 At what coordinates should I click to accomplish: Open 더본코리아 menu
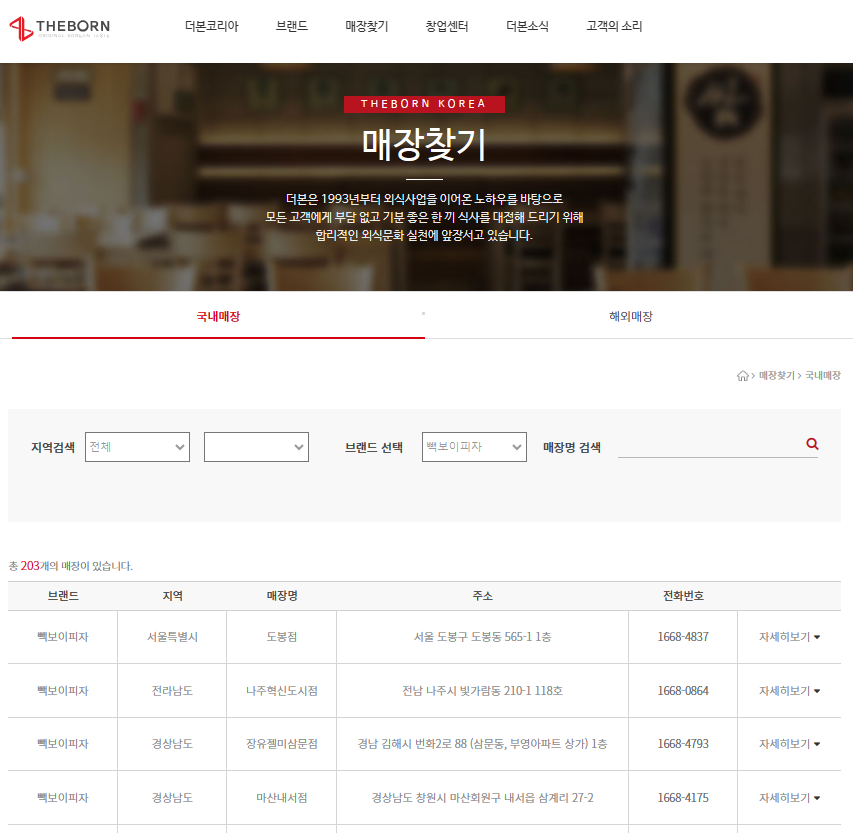click(x=212, y=26)
